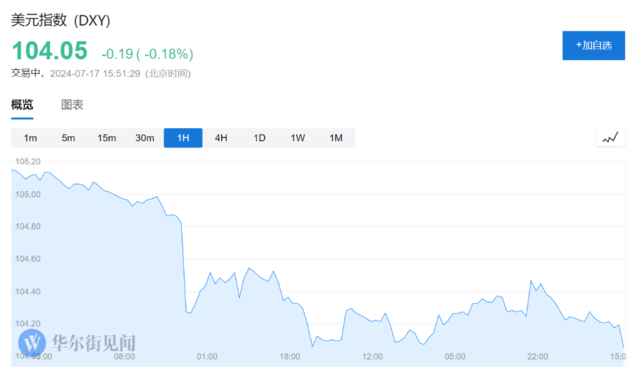
Task: Select the 1D timeframe
Action: tap(260, 138)
